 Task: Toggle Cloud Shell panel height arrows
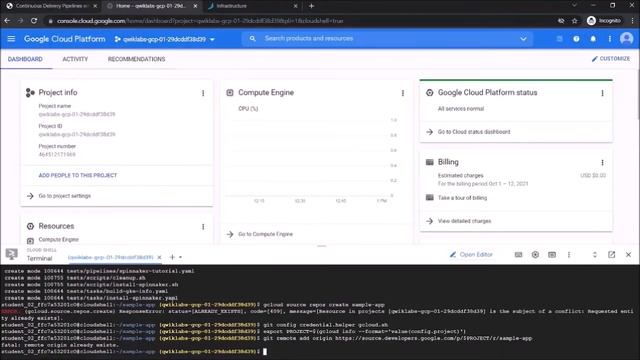[x=595, y=255]
